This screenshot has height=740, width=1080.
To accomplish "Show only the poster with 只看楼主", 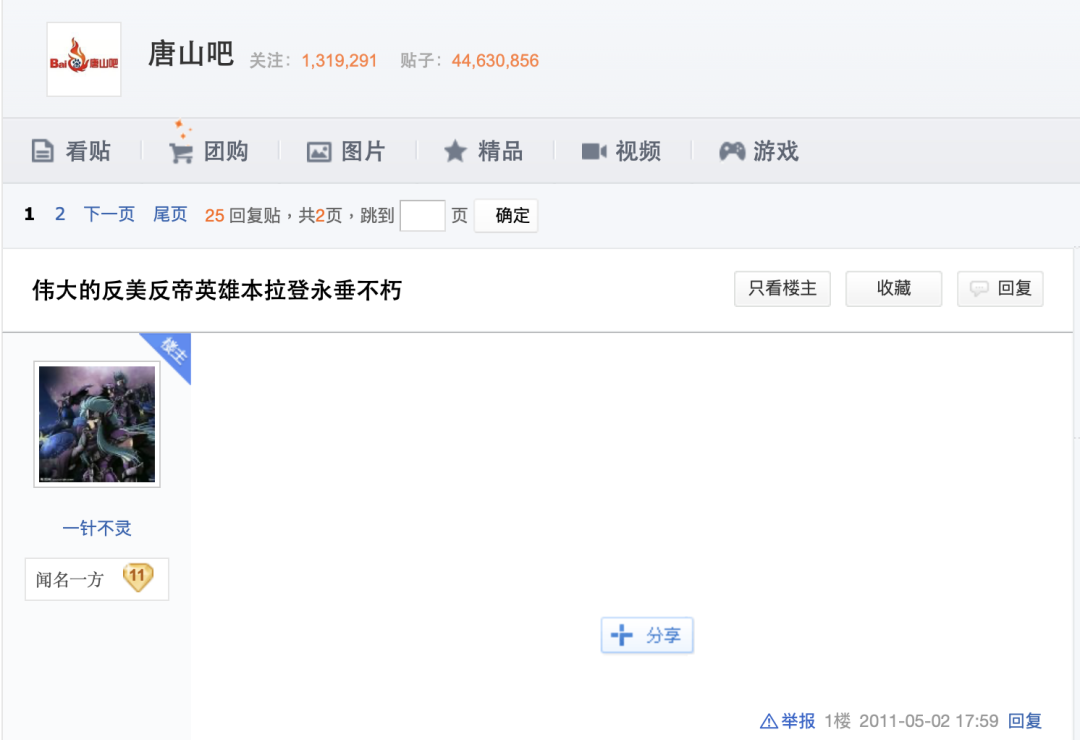I will (782, 289).
